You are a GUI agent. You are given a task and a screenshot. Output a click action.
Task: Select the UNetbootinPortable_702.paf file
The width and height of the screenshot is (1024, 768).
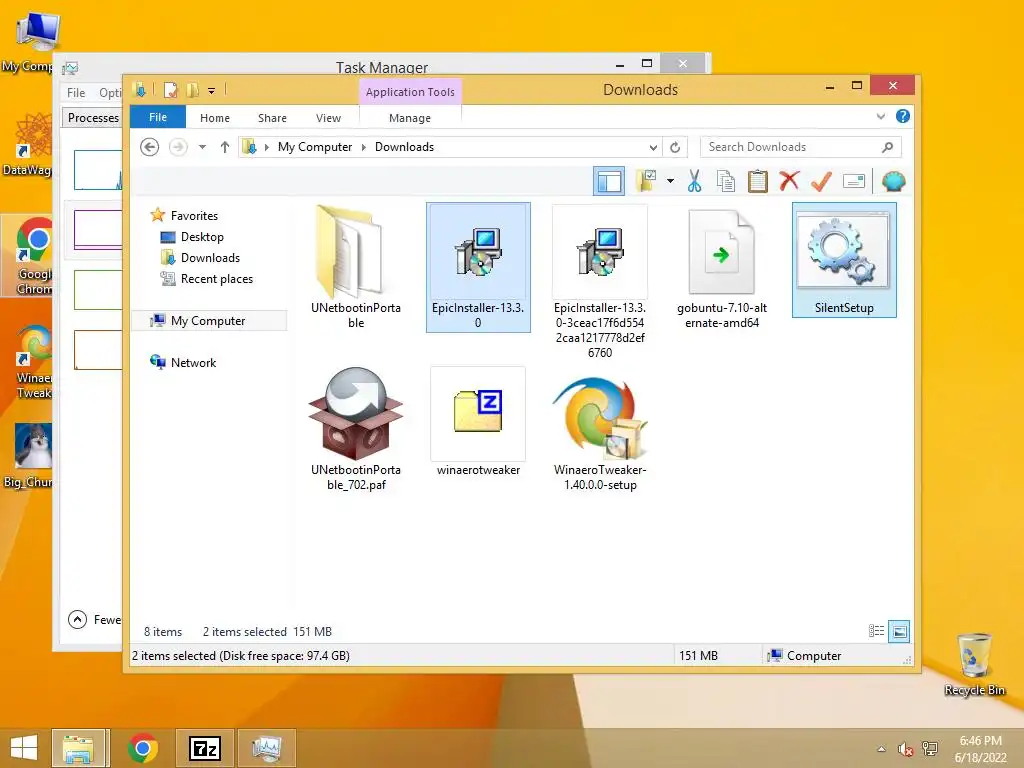(356, 429)
